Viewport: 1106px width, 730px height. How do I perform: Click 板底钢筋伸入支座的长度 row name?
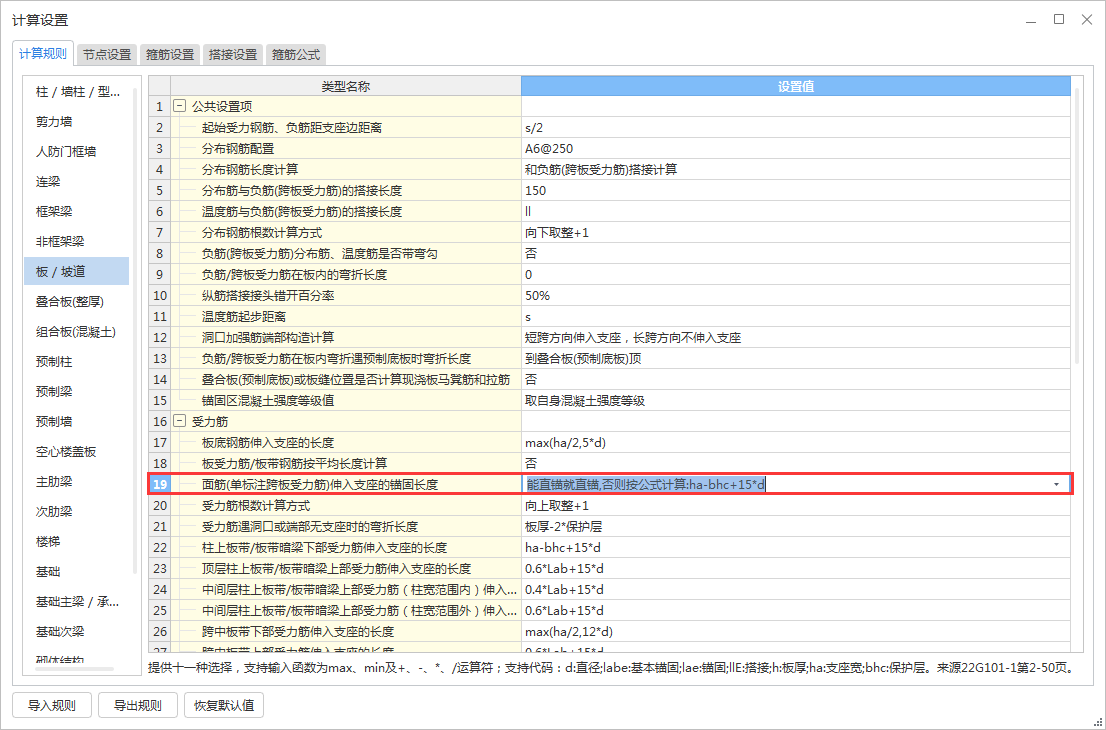click(267, 443)
